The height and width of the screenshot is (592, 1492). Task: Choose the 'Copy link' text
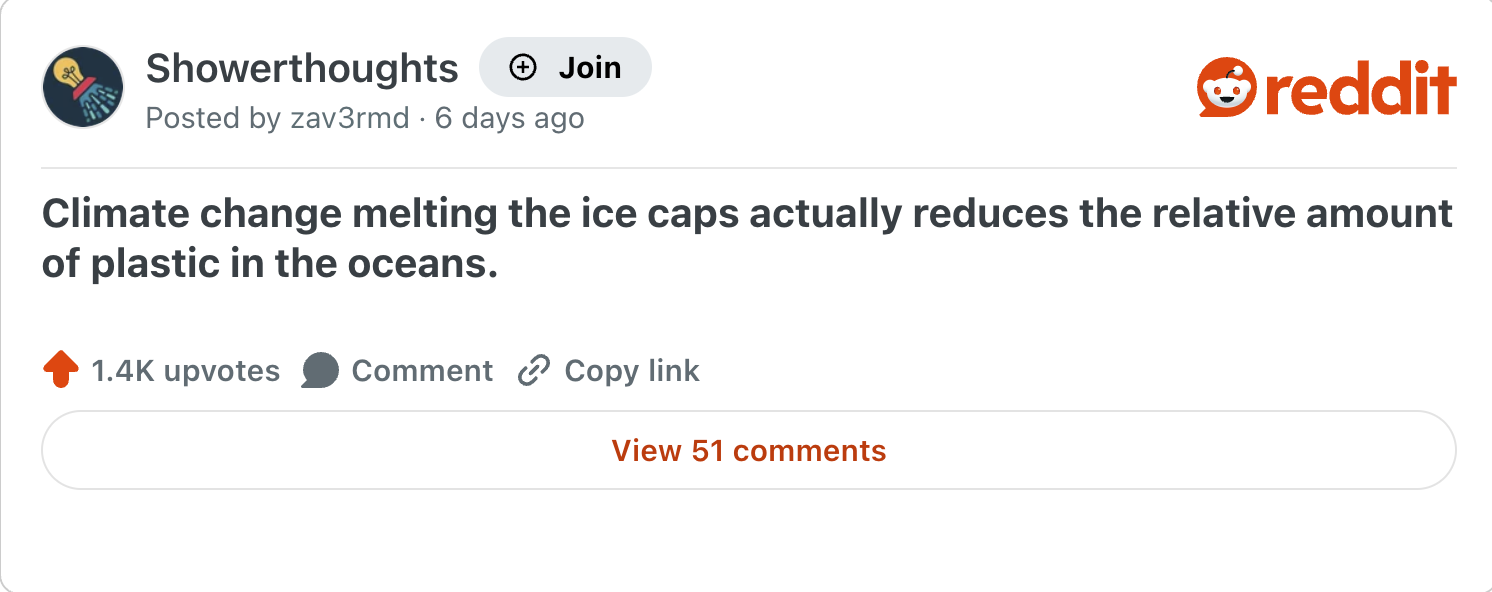[x=632, y=371]
